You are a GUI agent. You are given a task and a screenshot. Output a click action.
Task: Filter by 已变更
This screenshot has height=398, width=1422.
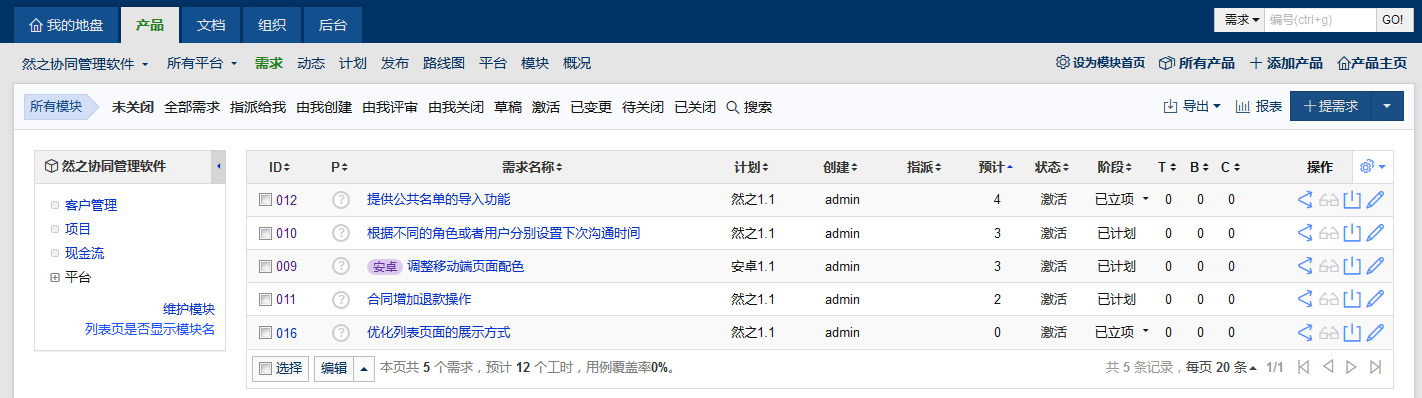tap(591, 107)
